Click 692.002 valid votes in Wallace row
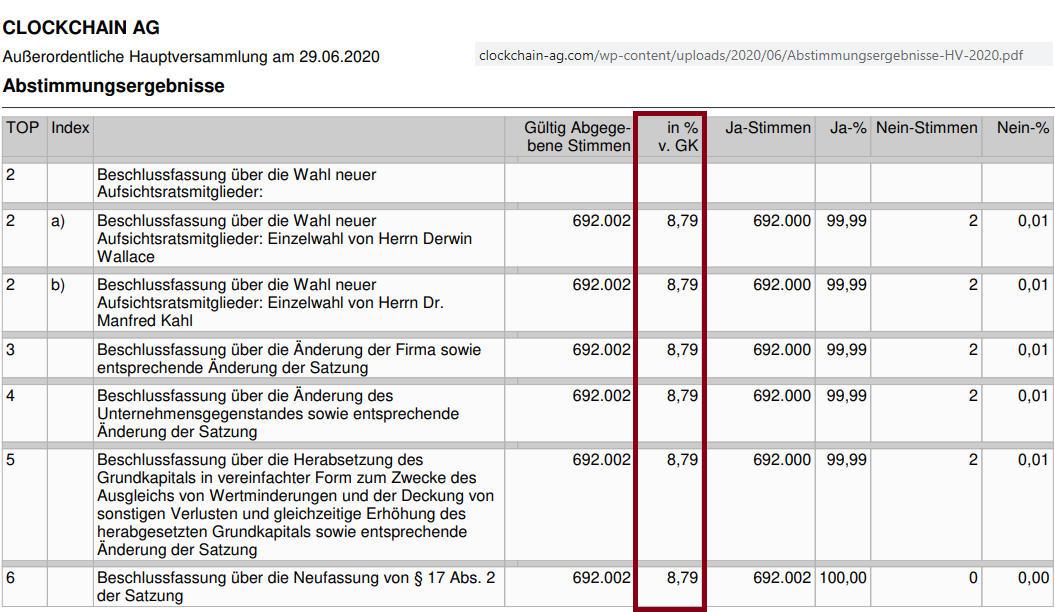 pyautogui.click(x=602, y=221)
